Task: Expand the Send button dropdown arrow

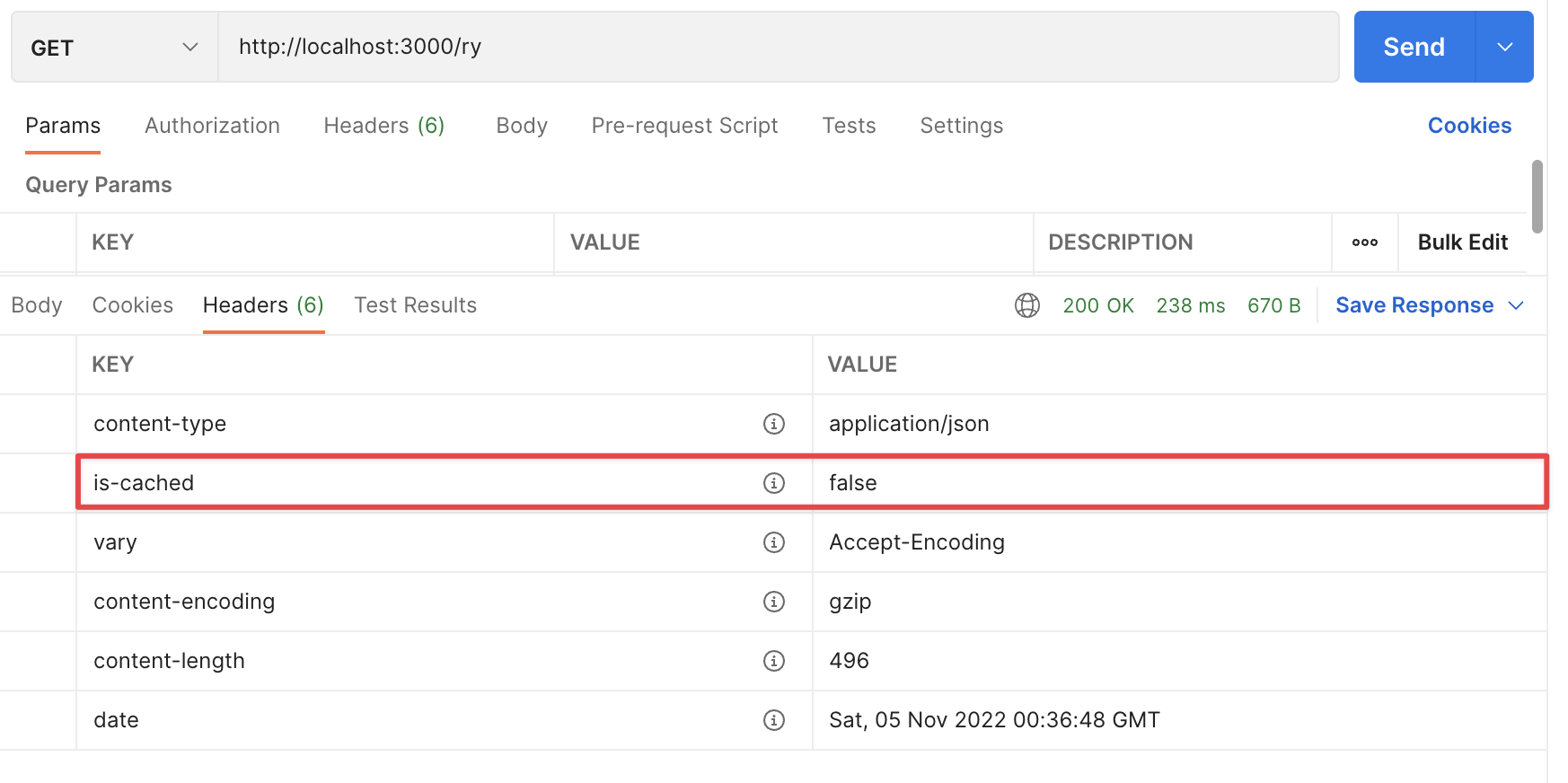Action: 1504,48
